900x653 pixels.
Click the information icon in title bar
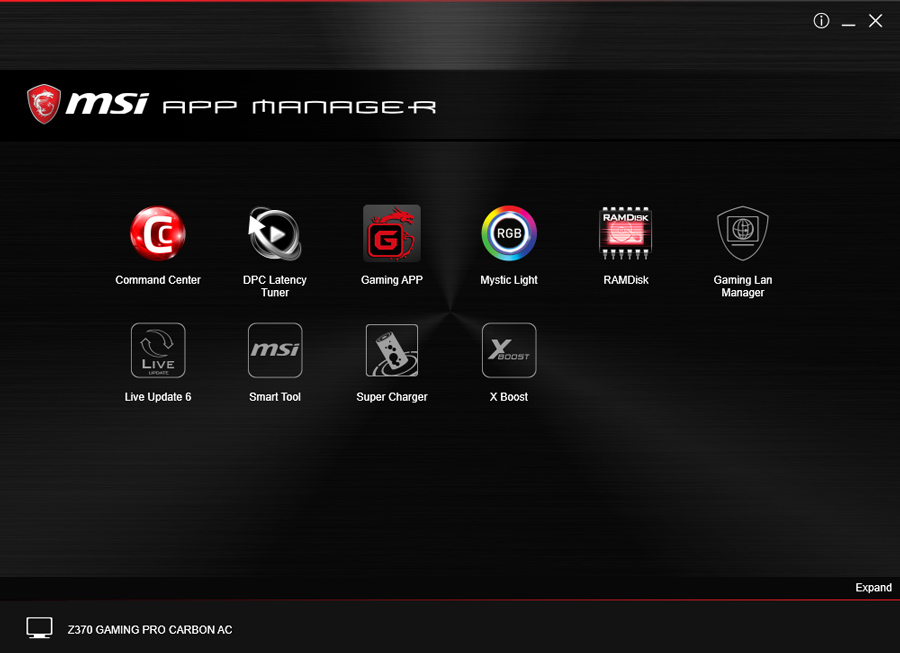(x=821, y=21)
